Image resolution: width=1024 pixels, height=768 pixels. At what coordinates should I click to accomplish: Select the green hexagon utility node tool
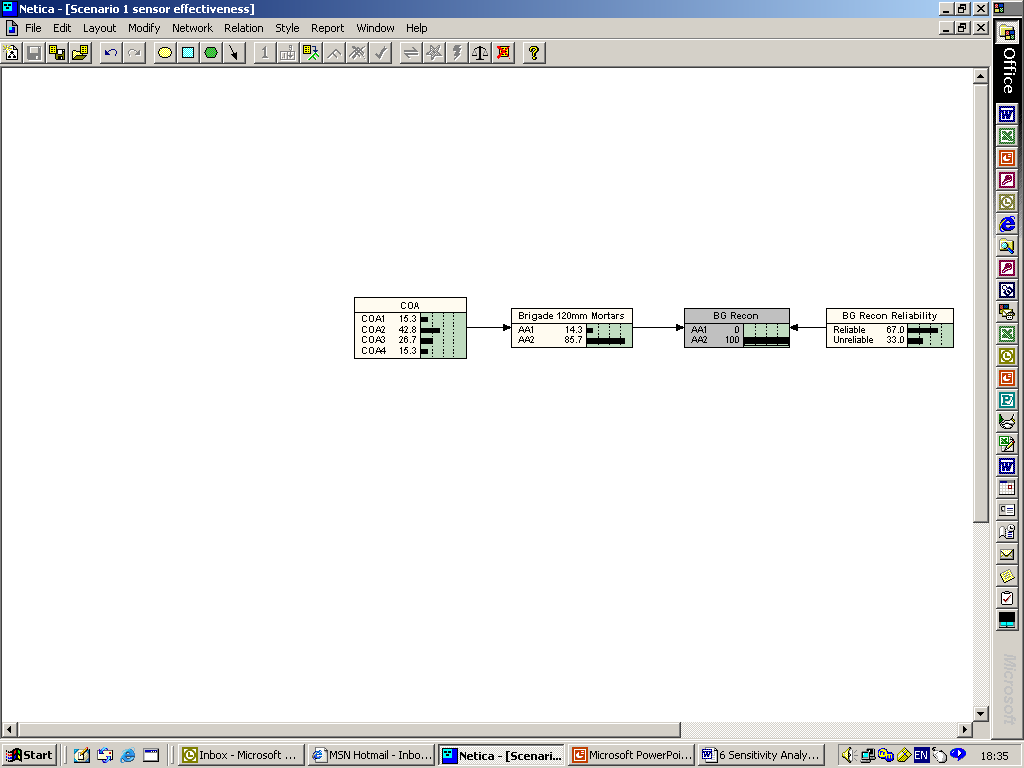tap(211, 53)
